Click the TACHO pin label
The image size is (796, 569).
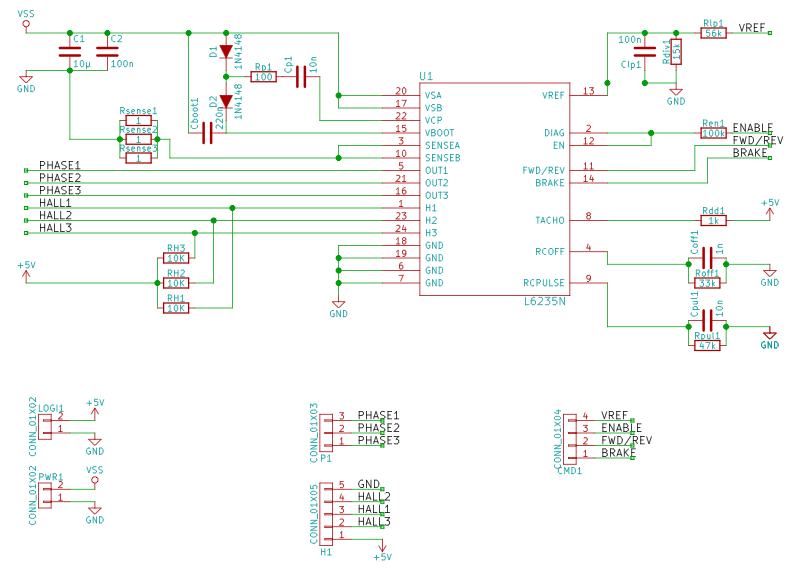tap(550, 220)
